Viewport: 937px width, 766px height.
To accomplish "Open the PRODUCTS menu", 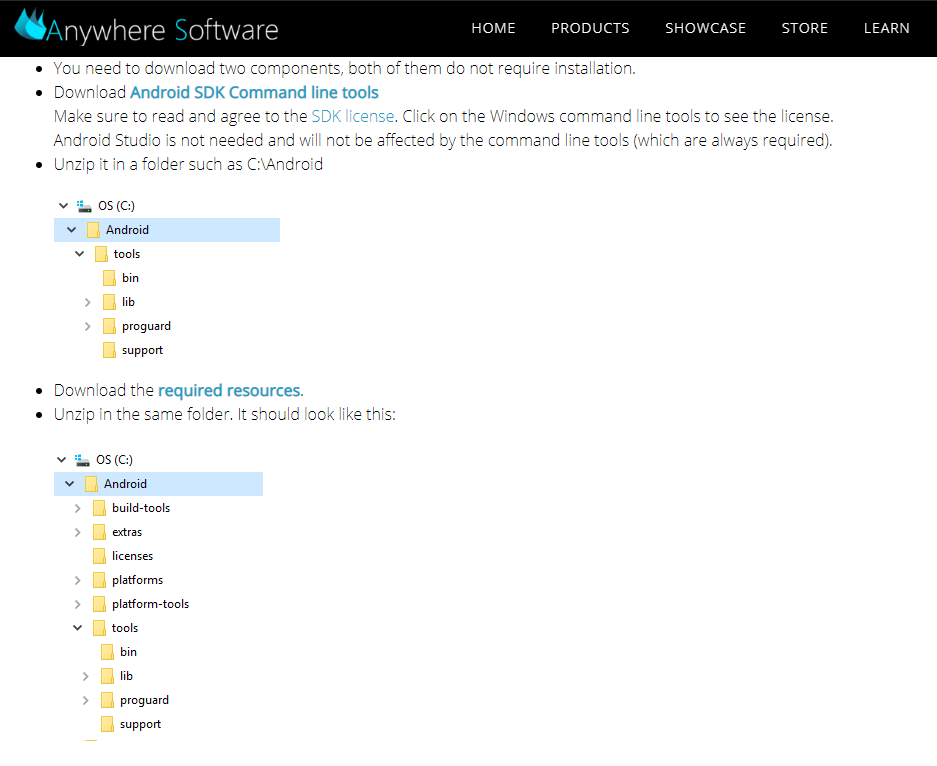I will 590,28.
